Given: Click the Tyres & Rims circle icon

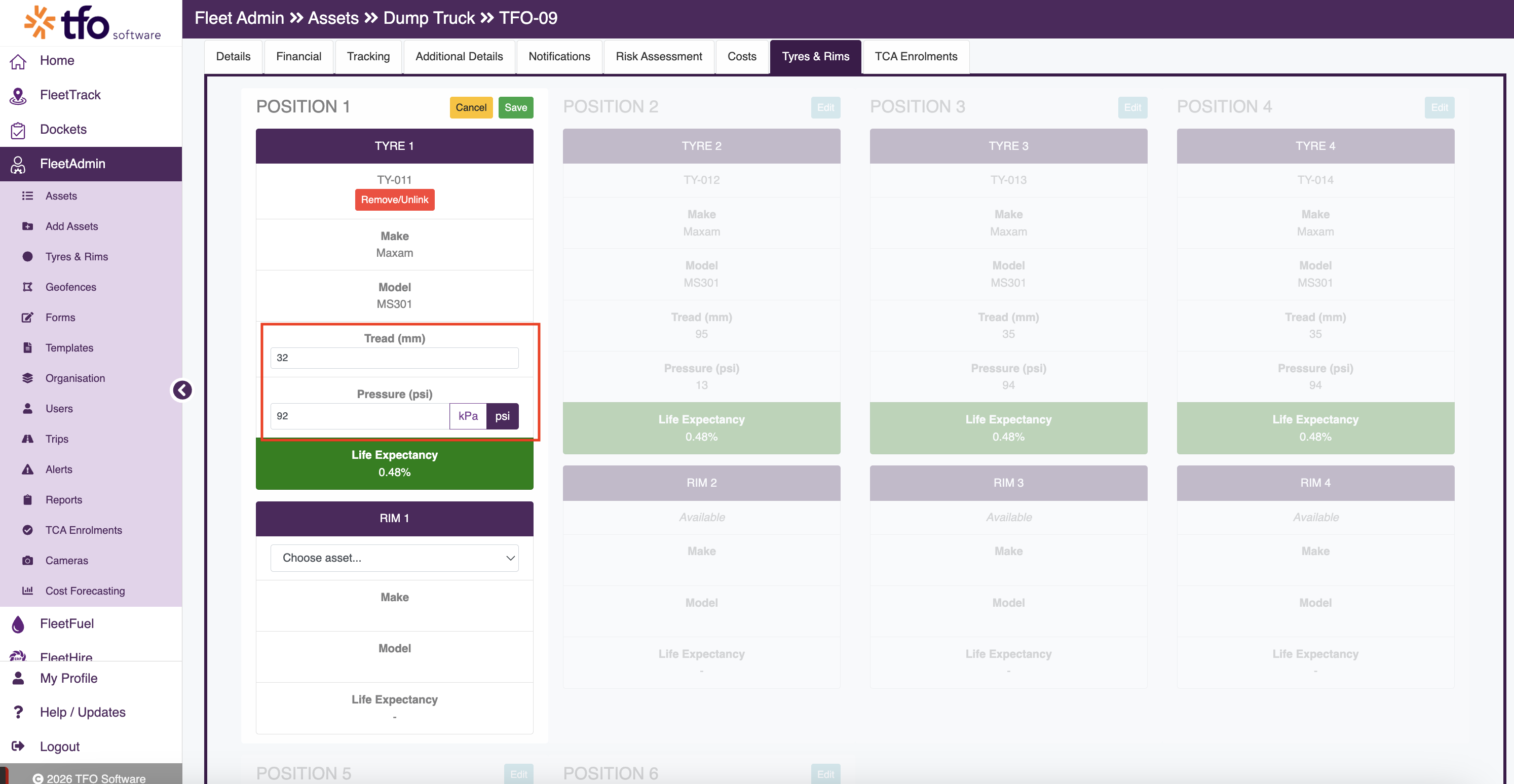Looking at the screenshot, I should 28,257.
